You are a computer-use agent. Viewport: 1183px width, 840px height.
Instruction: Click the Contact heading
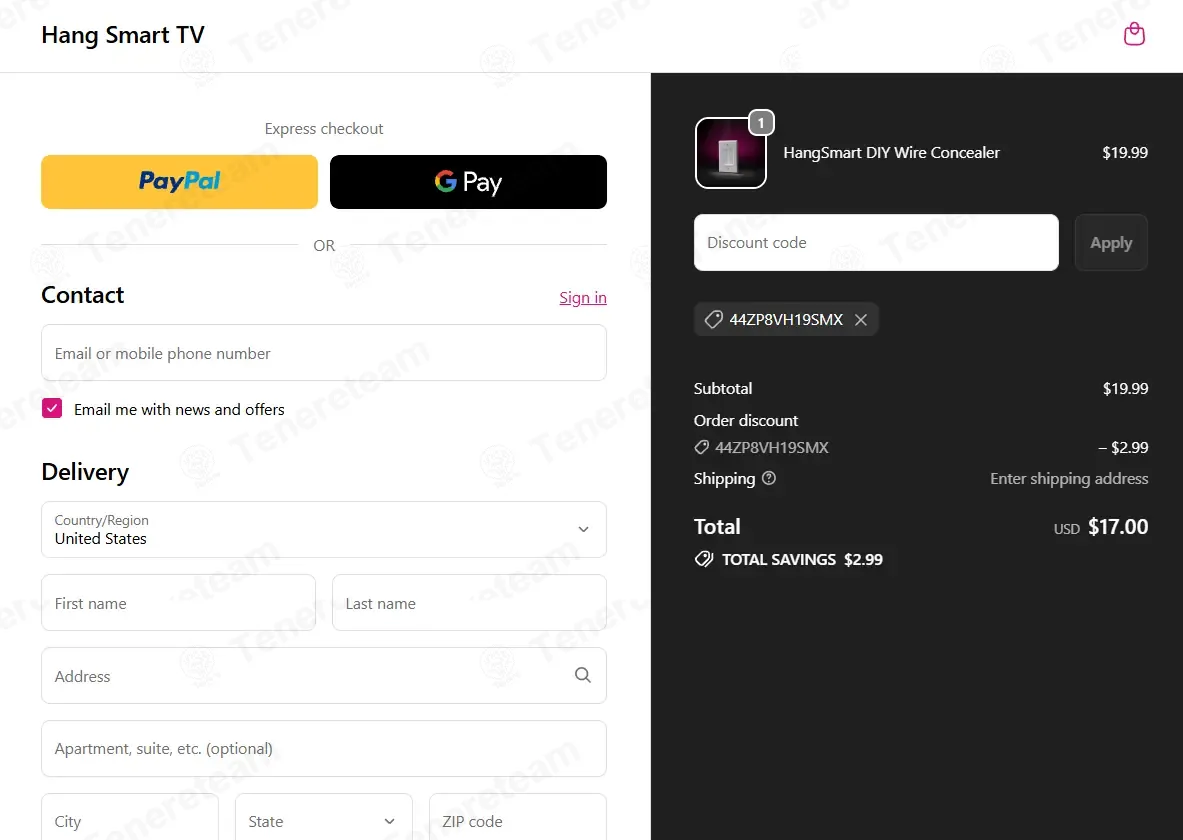82,295
